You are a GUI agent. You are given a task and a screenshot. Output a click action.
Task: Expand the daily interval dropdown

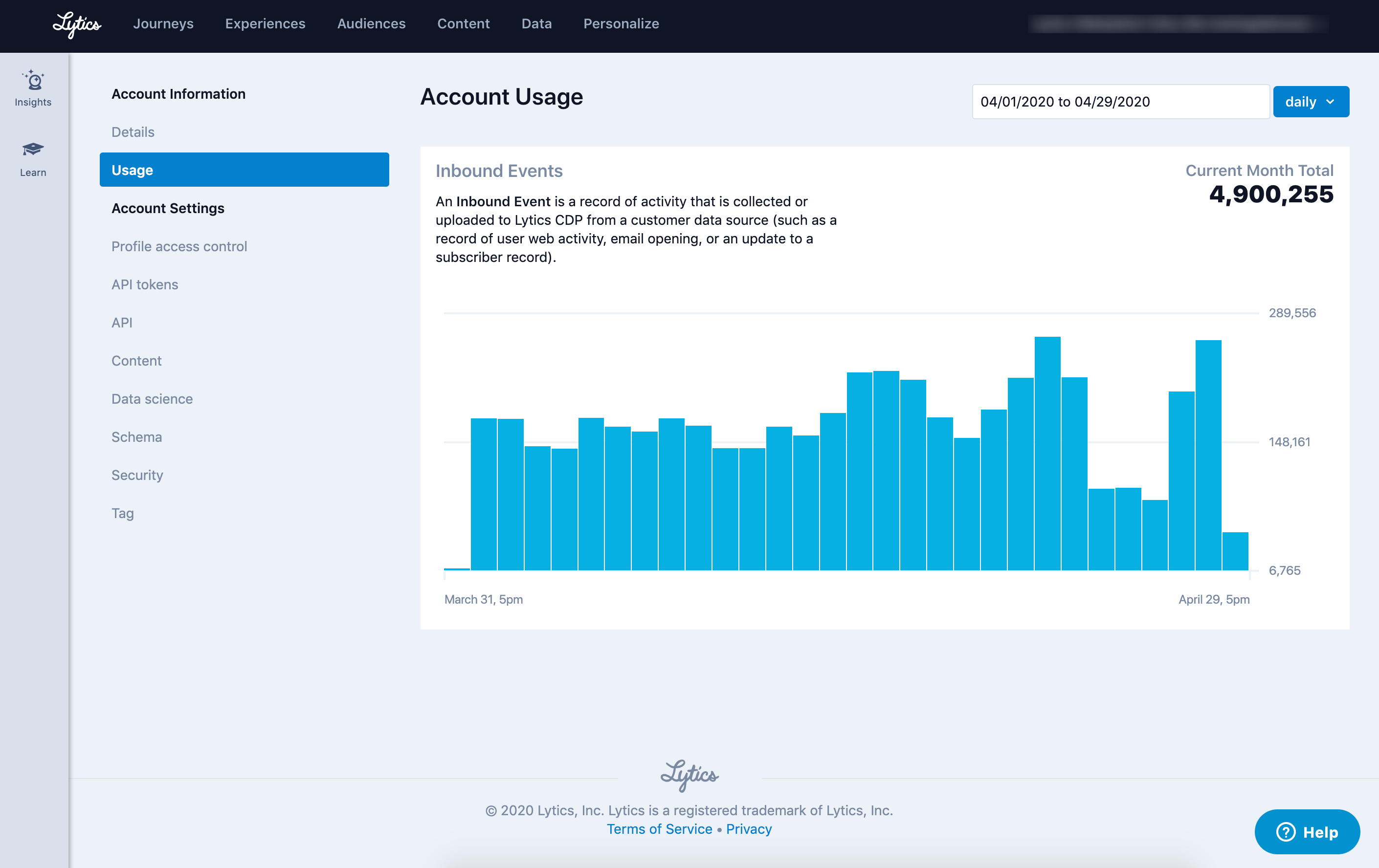point(1310,102)
